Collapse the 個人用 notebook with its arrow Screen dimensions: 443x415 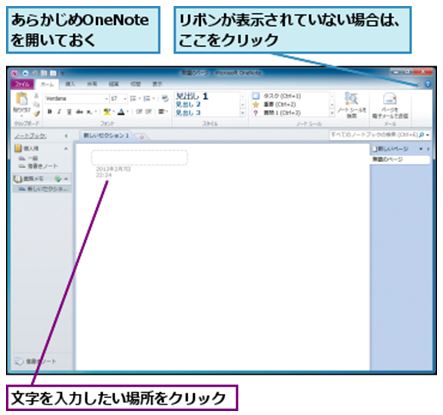pos(66,148)
